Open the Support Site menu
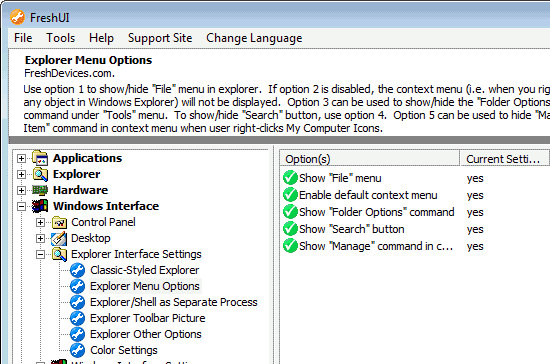 tap(160, 38)
